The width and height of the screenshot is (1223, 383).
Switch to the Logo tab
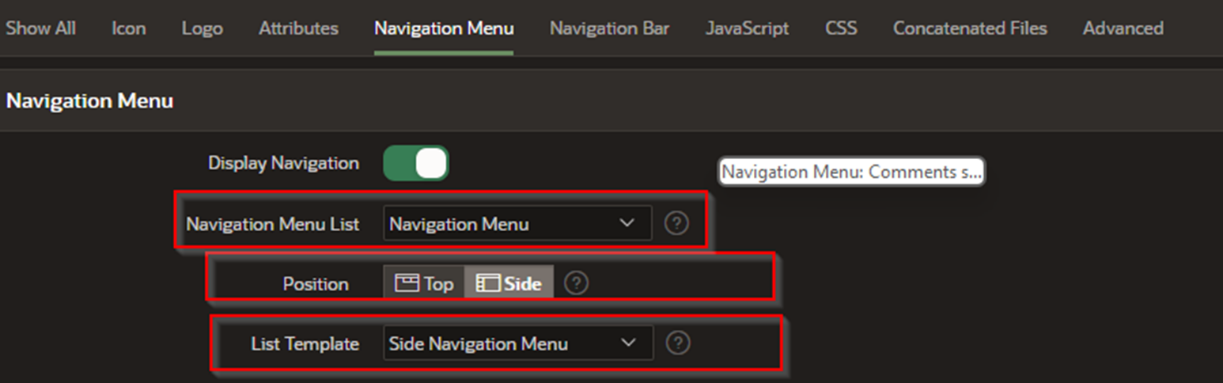coord(202,28)
